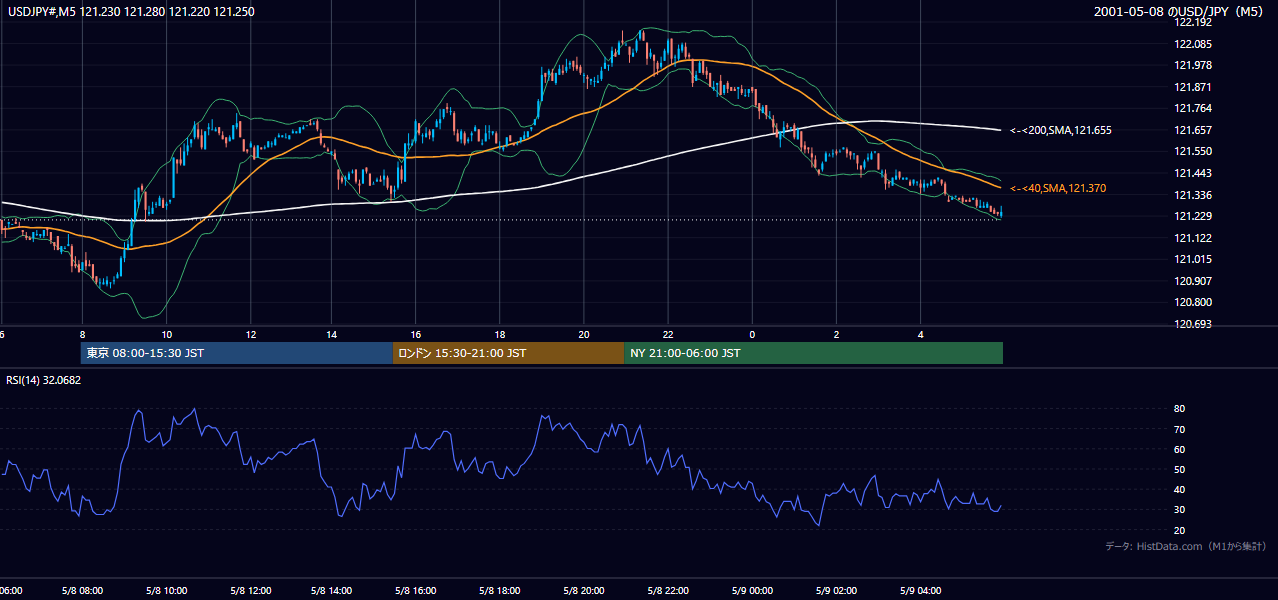Screen dimensions: 1278x600
Task: Click the 5/8 14:00 bottom time label
Action: pyautogui.click(x=331, y=591)
